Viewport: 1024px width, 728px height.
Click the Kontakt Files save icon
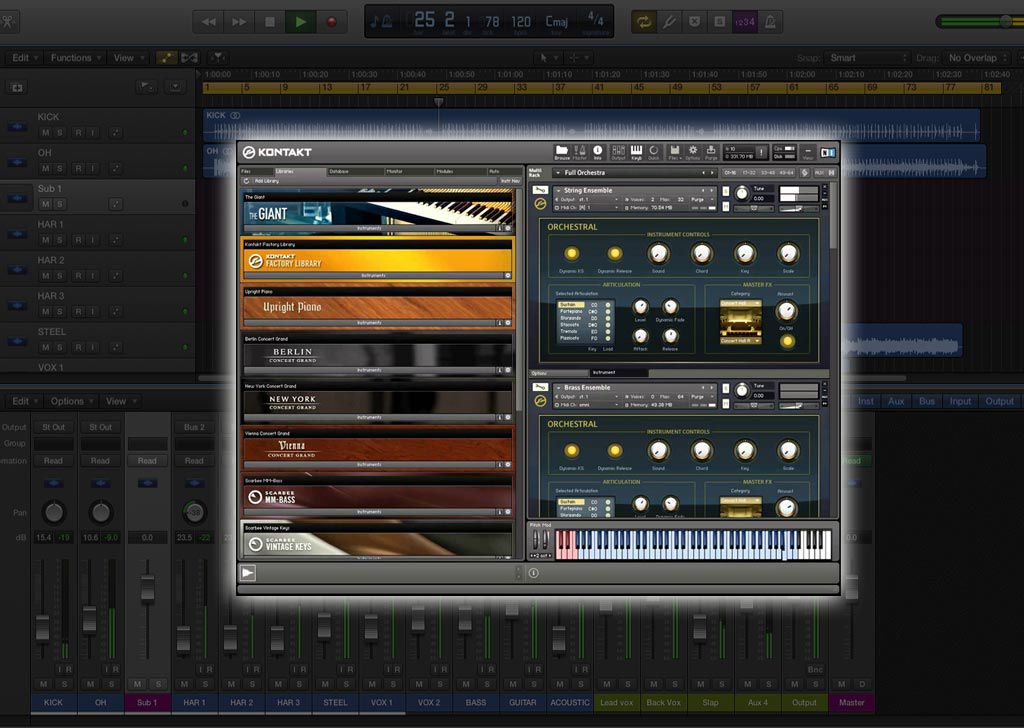tap(674, 151)
